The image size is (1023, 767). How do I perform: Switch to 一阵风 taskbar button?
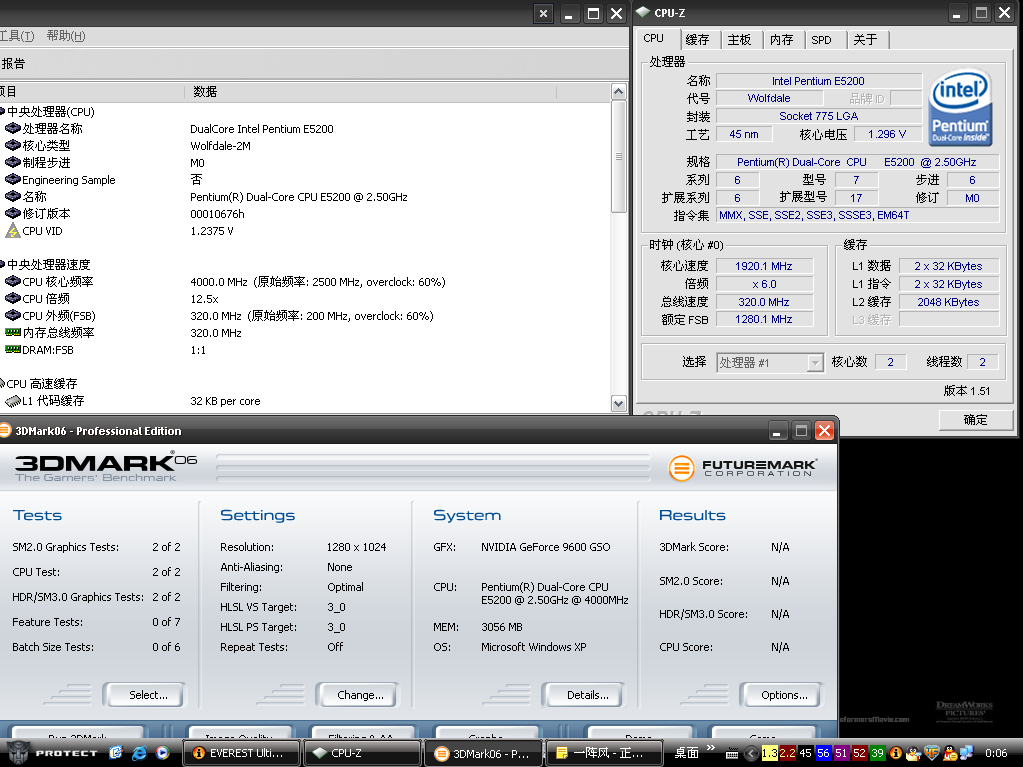coord(604,753)
